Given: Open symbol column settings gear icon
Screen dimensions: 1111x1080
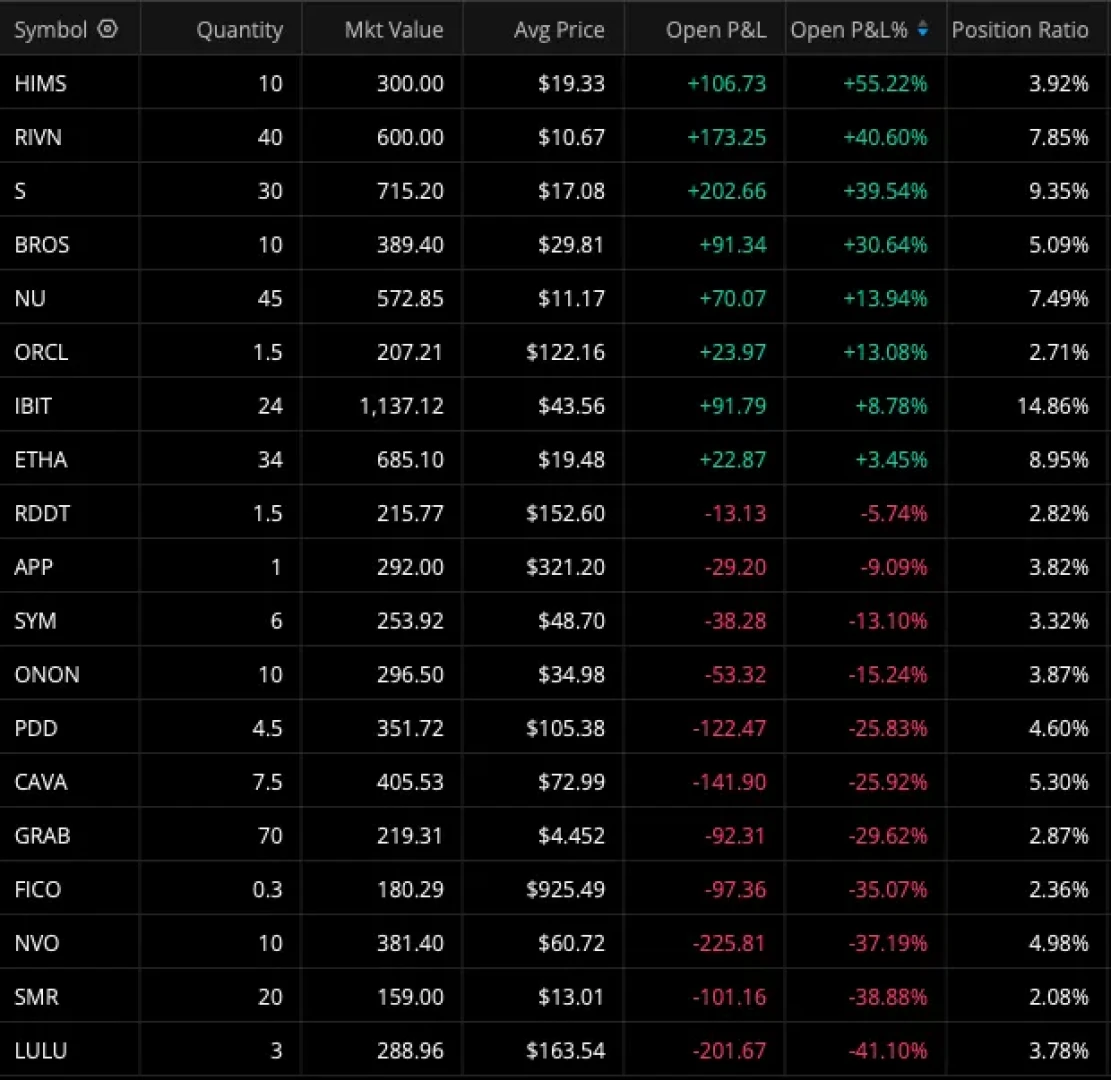Looking at the screenshot, I should point(107,29).
